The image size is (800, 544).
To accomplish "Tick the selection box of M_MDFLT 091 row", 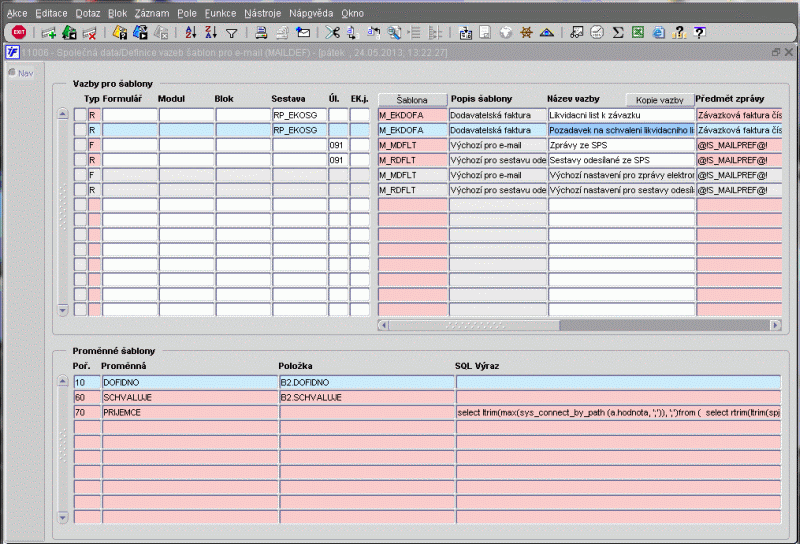I will coord(79,145).
